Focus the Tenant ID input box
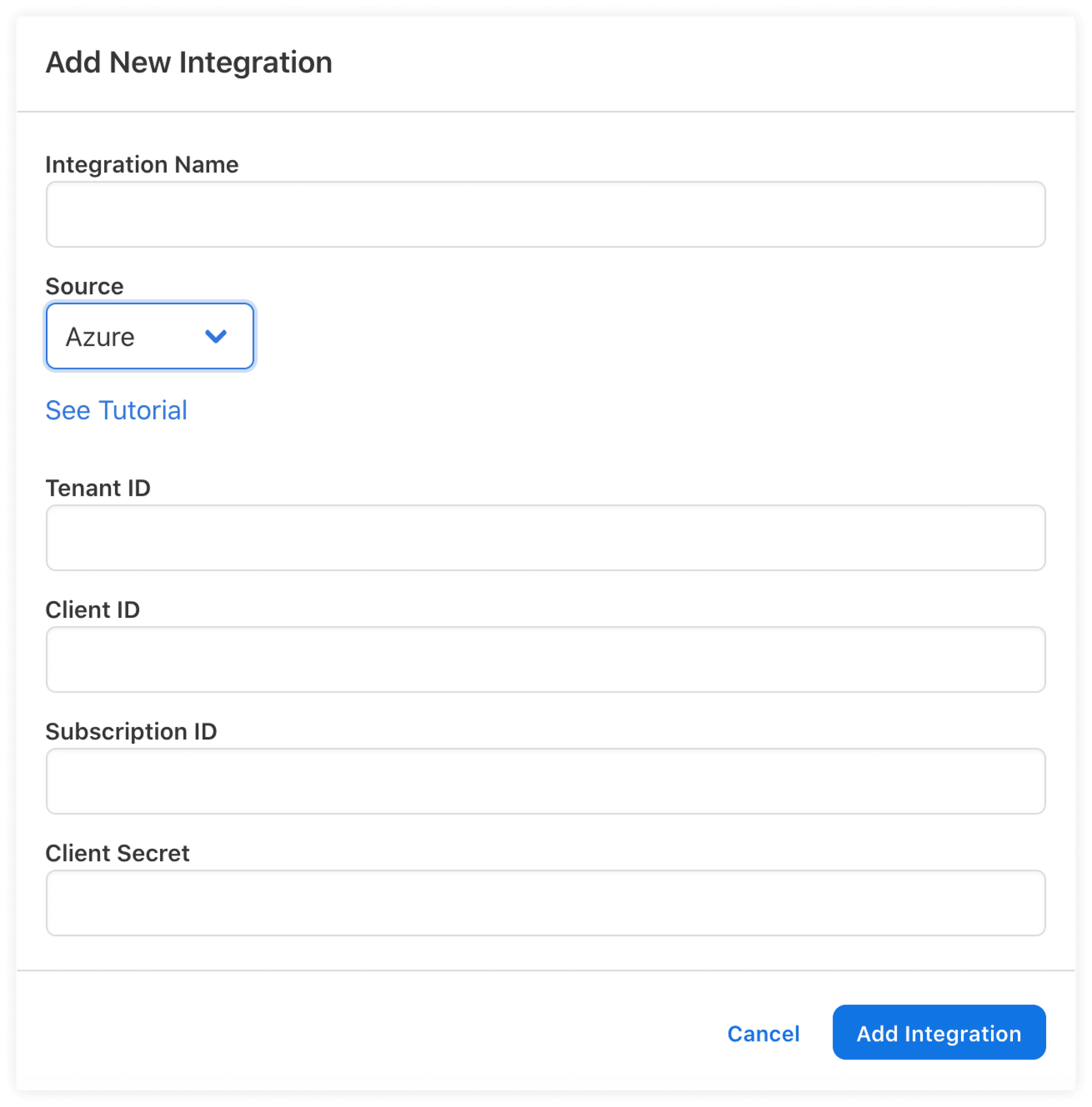The width and height of the screenshot is (1092, 1107). [544, 537]
